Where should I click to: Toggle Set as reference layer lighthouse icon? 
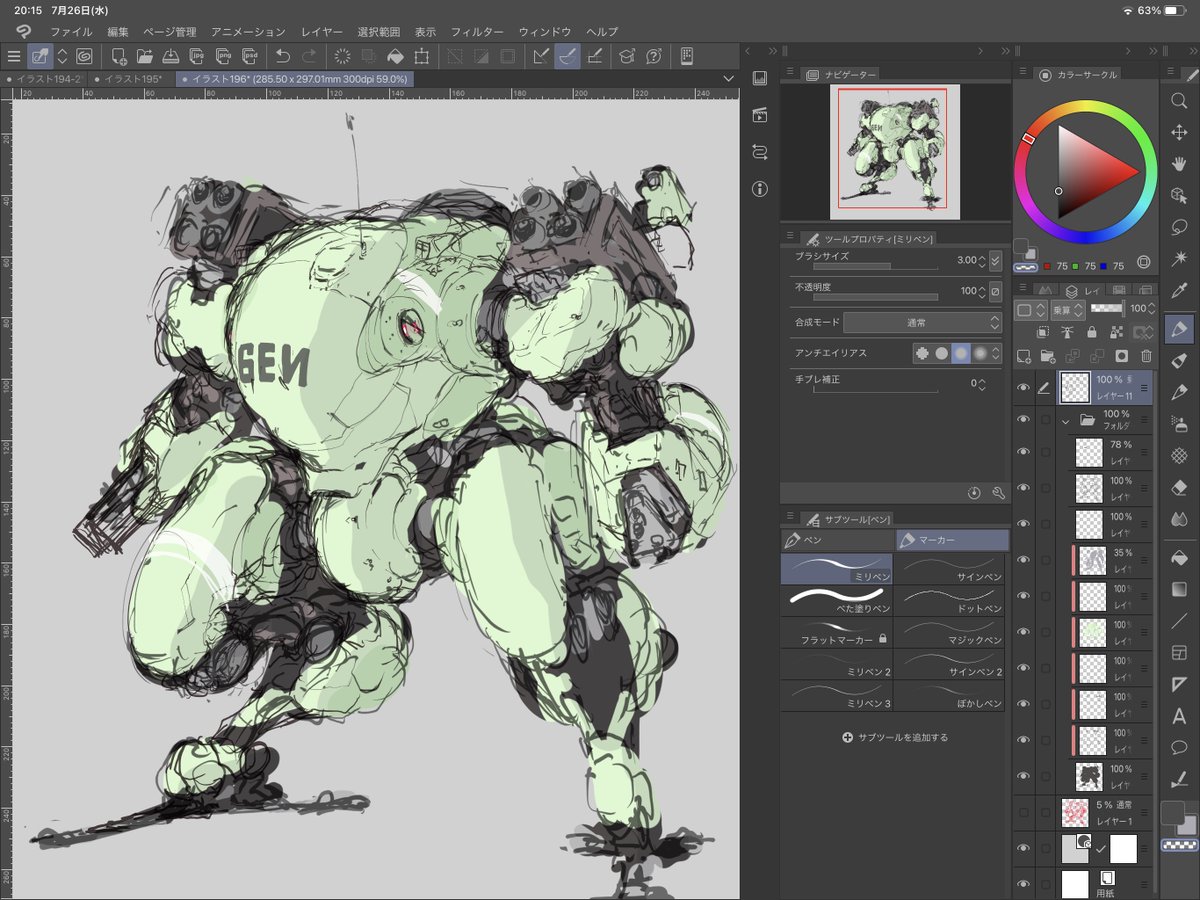[1066, 332]
